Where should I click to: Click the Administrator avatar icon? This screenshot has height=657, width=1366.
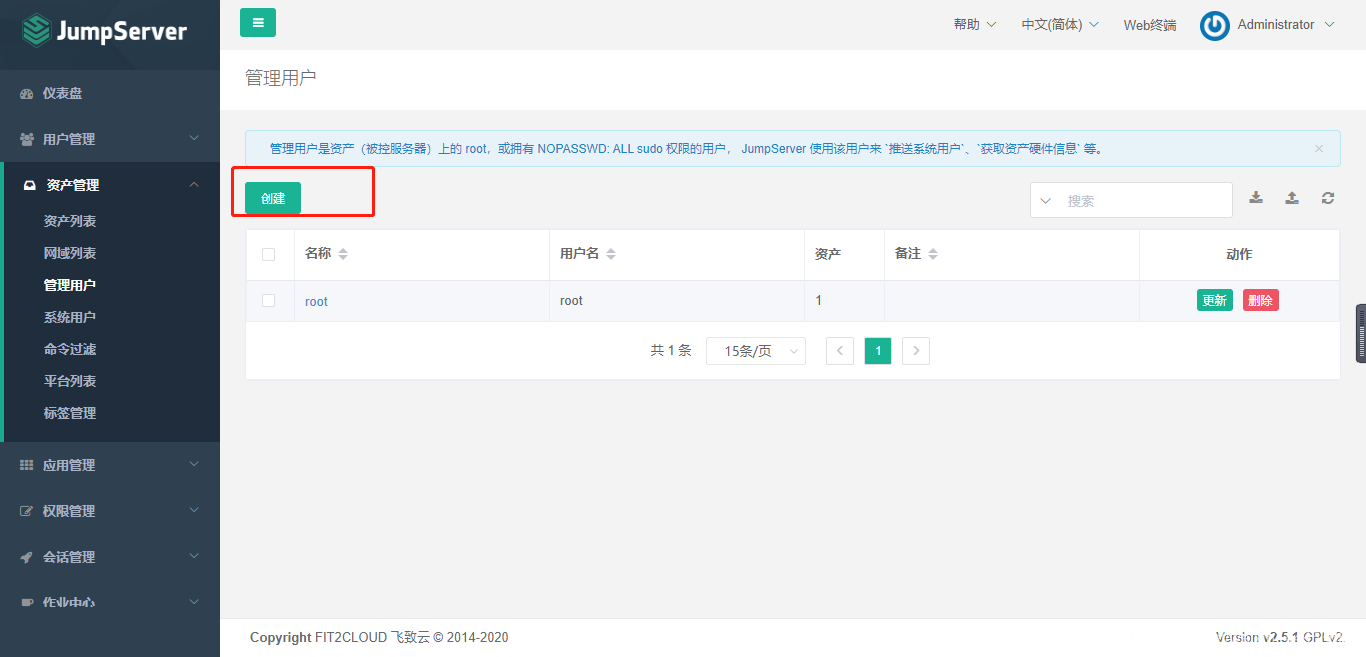tap(1214, 25)
